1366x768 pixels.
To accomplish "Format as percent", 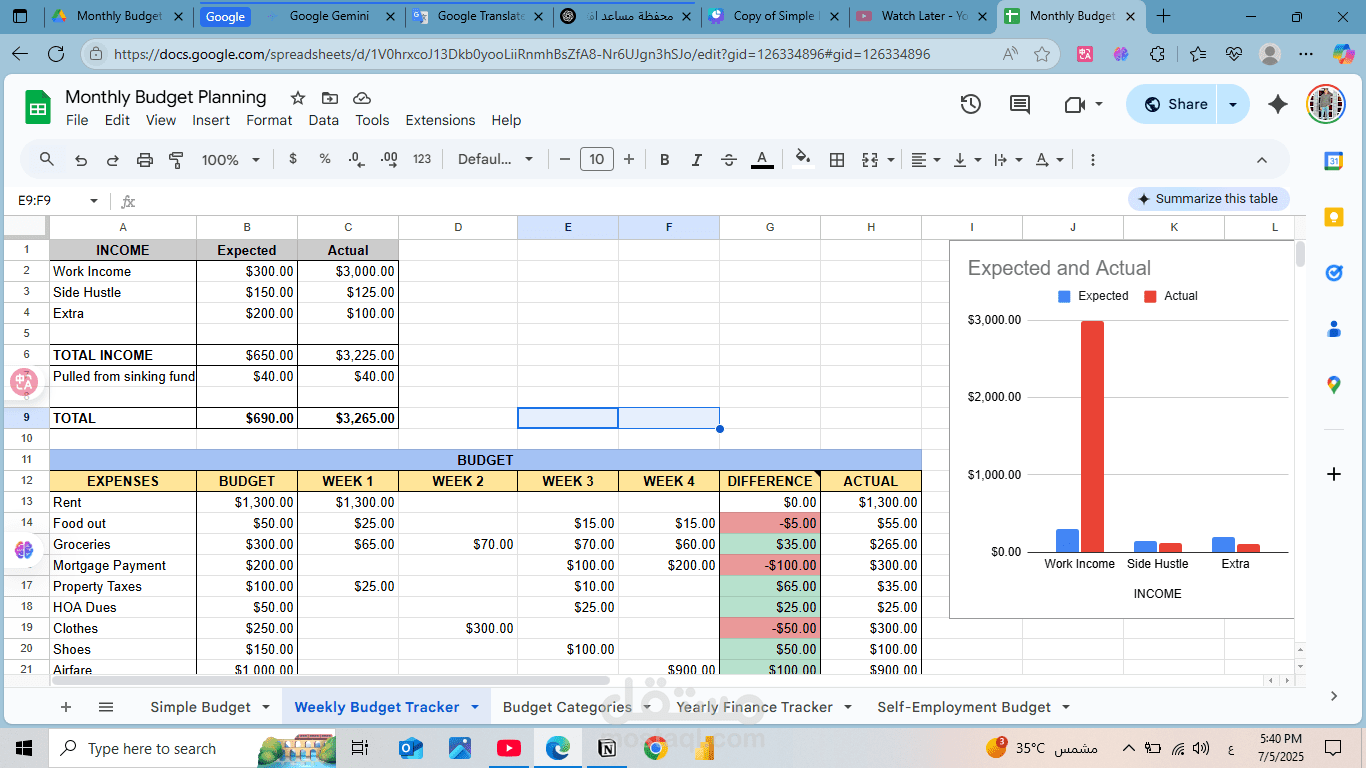I will click(325, 159).
